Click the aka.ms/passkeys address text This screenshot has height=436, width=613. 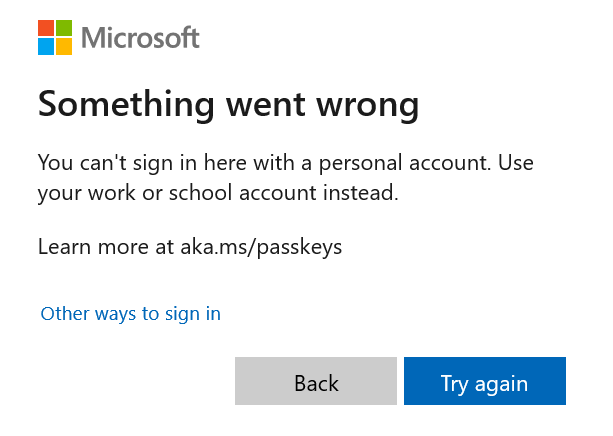tap(261, 247)
